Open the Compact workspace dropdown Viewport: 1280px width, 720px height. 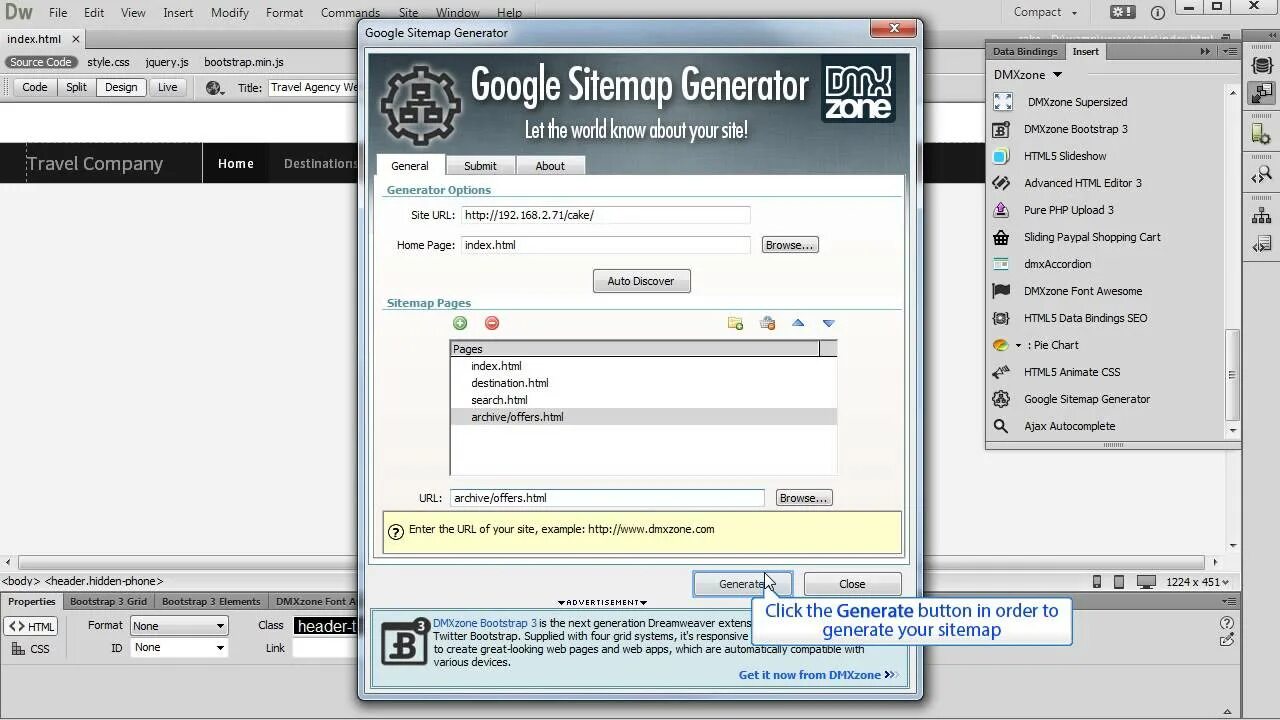(x=1045, y=13)
